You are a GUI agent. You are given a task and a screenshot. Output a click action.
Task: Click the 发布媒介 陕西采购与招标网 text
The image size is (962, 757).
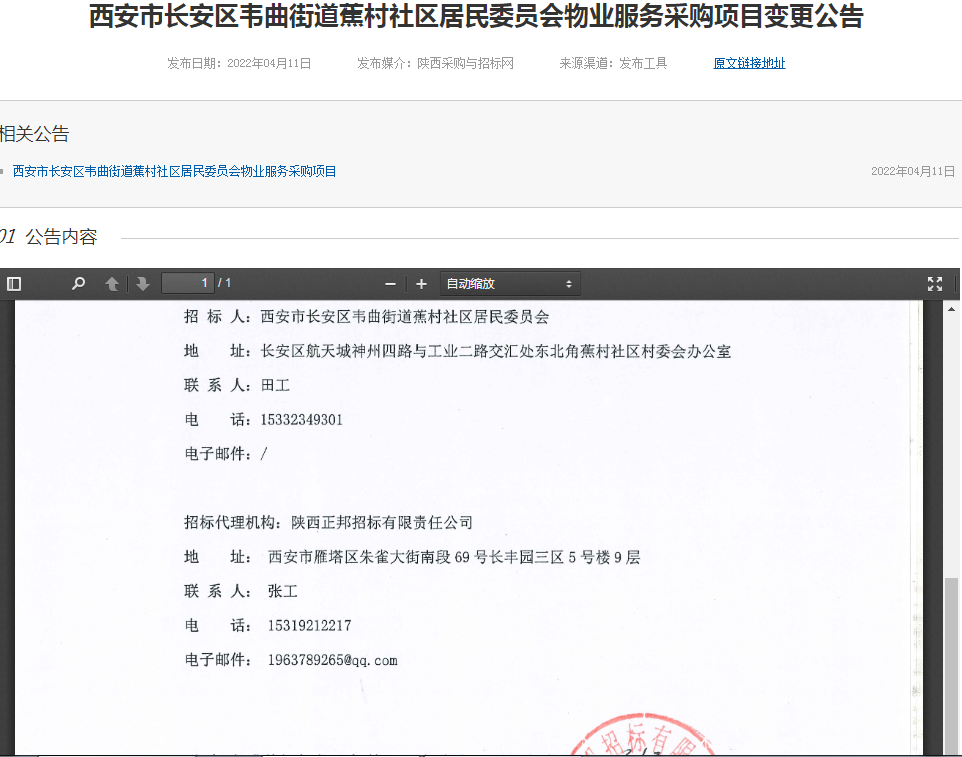click(435, 63)
